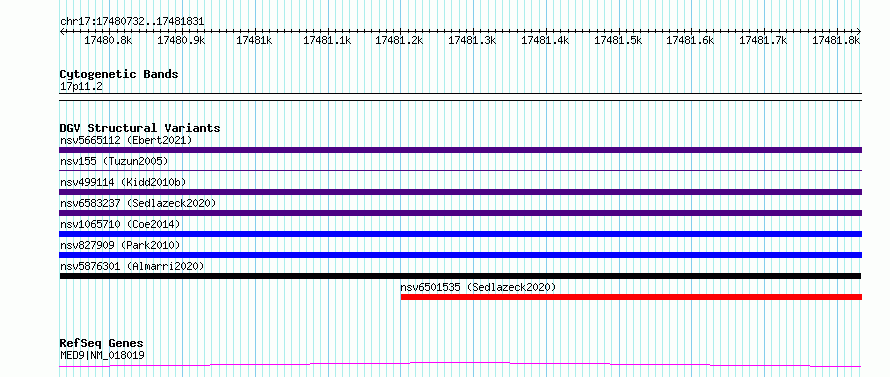
Task: Open nsv827909 (Park2010) variant label
Action: click(120, 245)
